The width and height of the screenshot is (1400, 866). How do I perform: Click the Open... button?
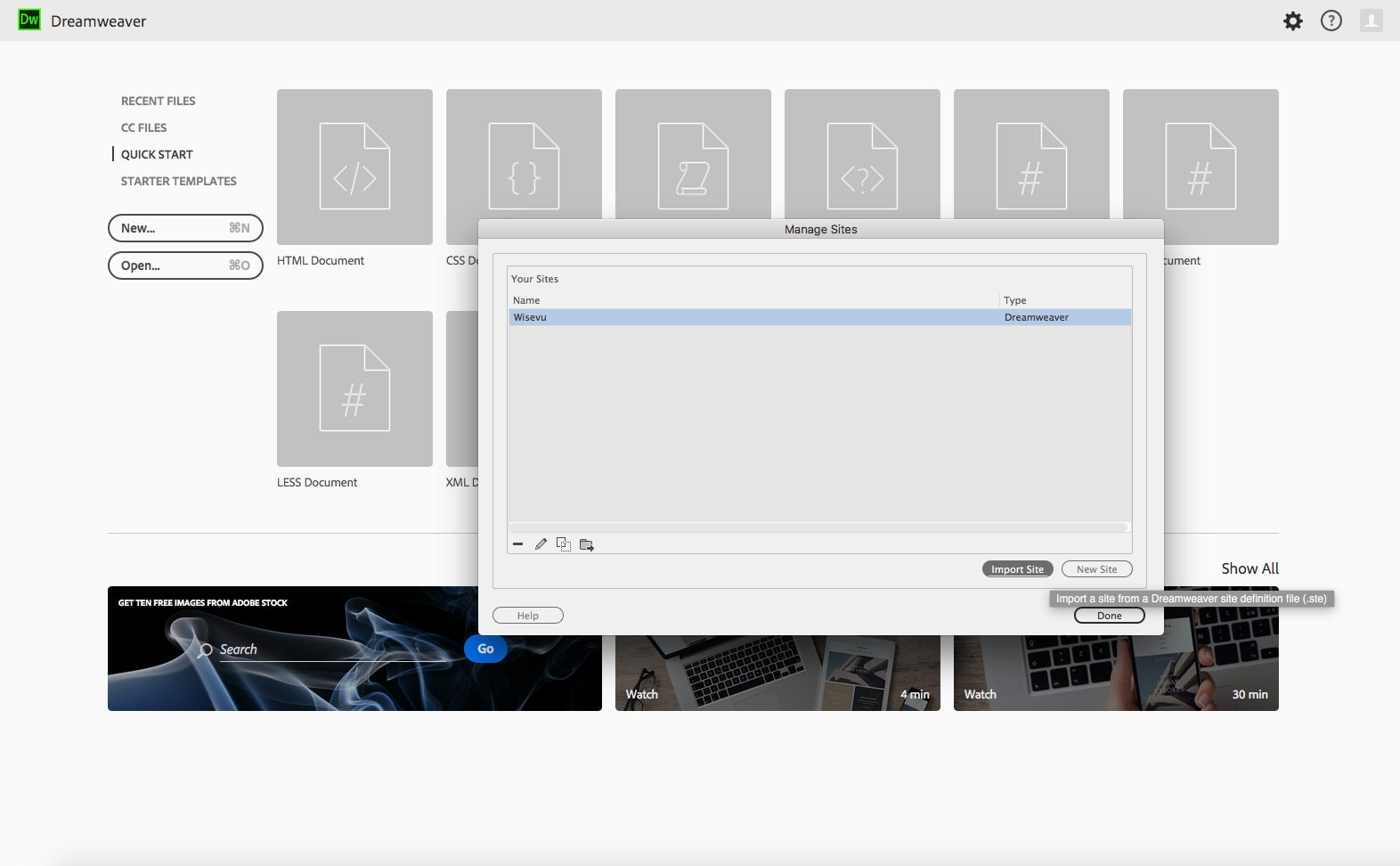(x=185, y=266)
